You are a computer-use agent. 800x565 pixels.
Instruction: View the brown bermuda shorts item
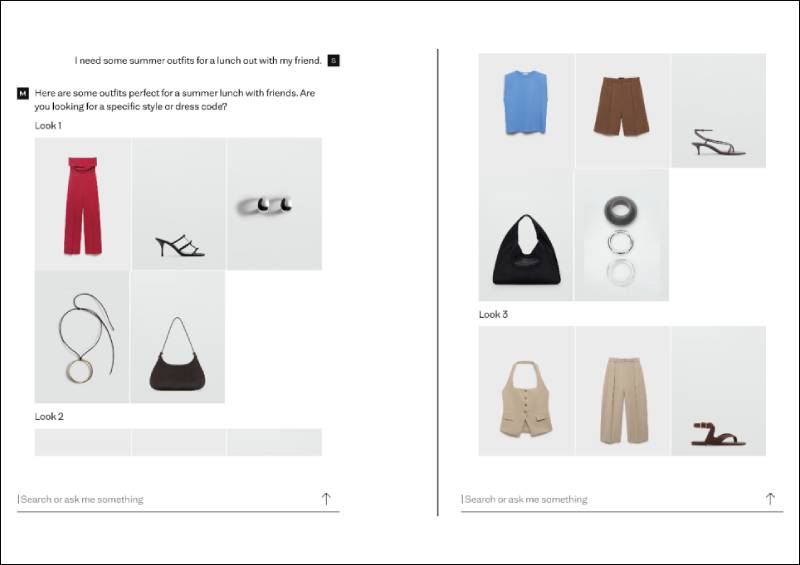coord(622,111)
